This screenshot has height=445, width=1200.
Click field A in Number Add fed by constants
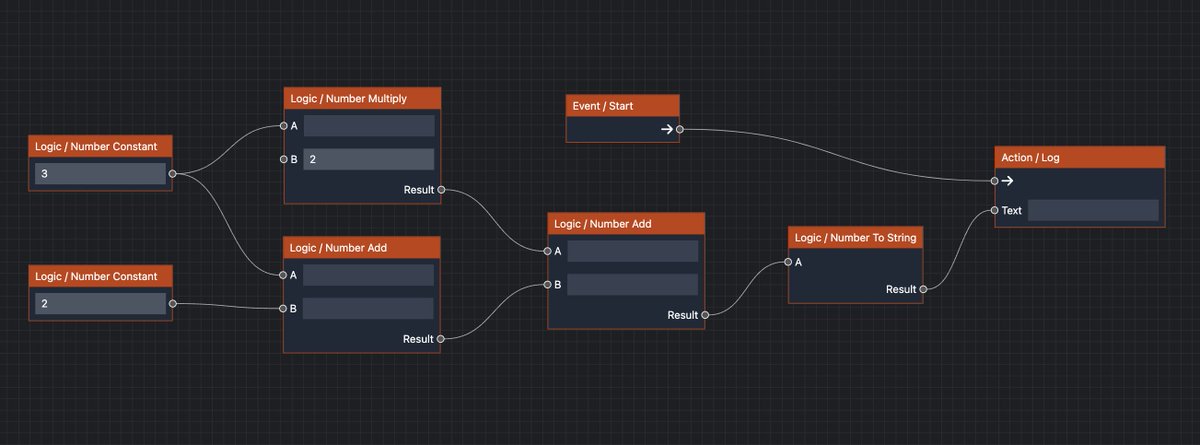[369, 275]
